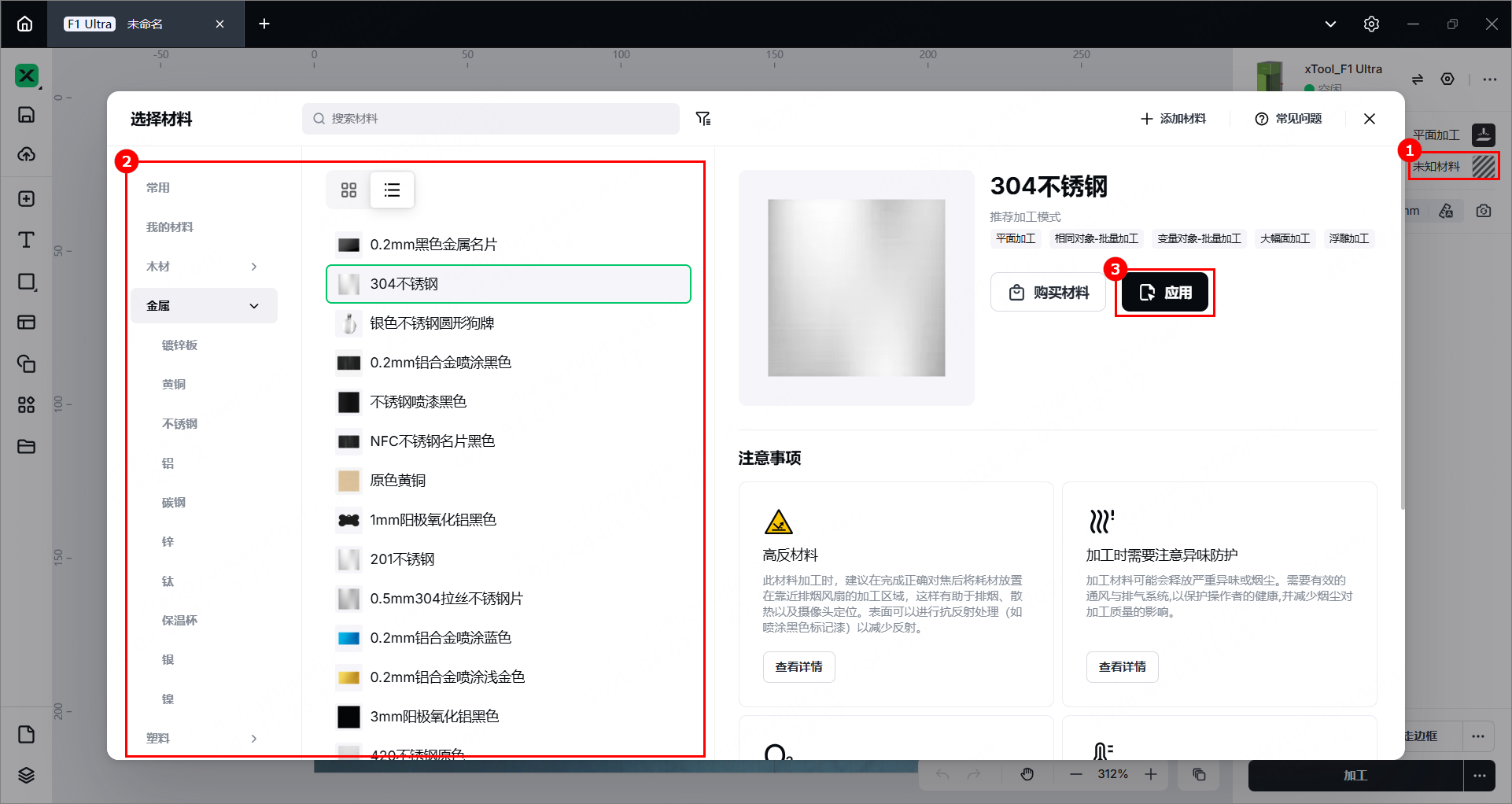Open the cloud upload icon

click(x=27, y=154)
